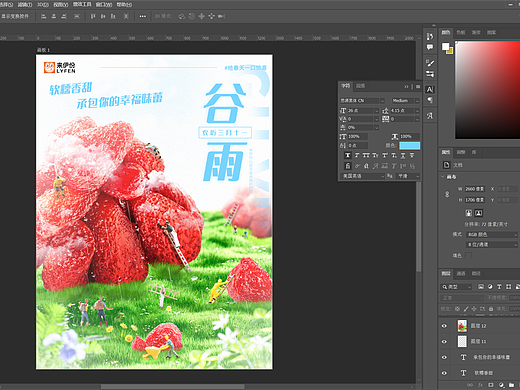Toggle Strikethrough in Character panel

pyautogui.click(x=412, y=155)
